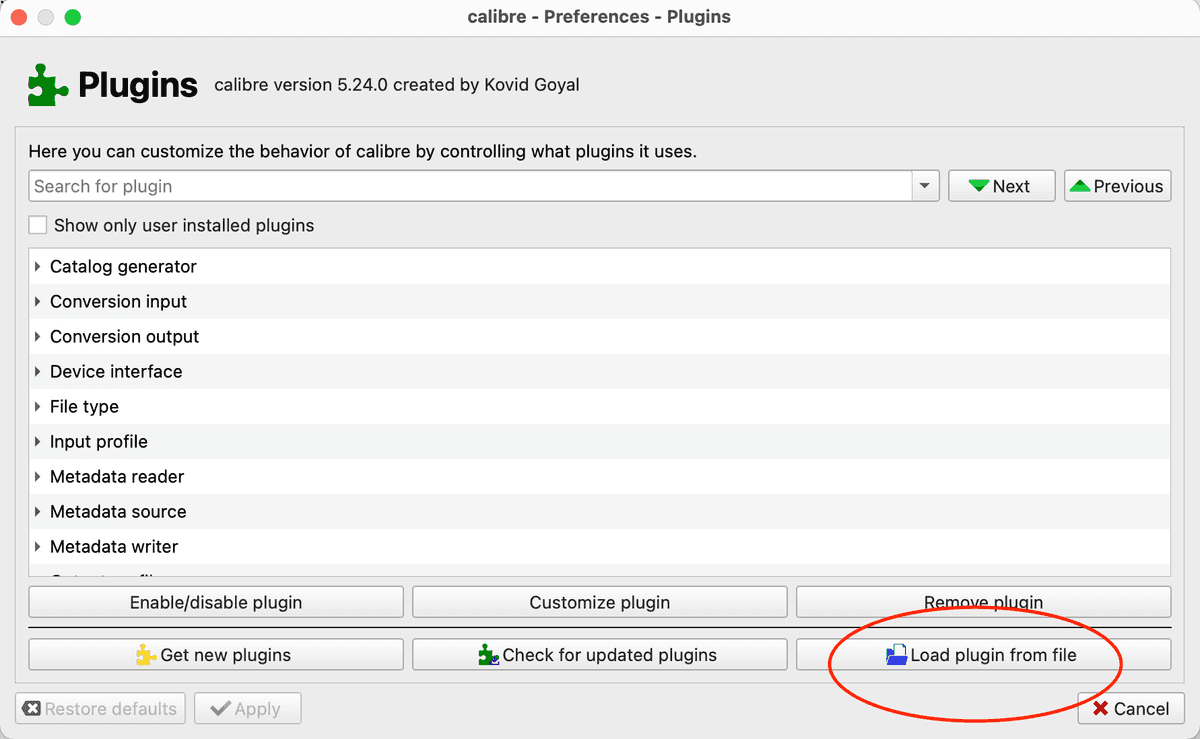Expand the Catalog generator category
Screen dimensions: 1200x739
tap(38, 266)
